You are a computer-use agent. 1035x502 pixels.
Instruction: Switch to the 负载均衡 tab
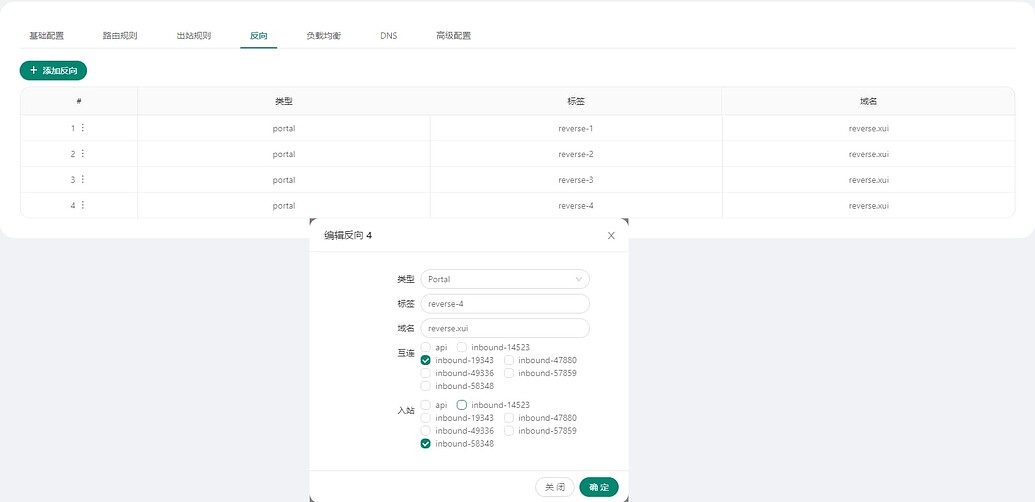323,36
